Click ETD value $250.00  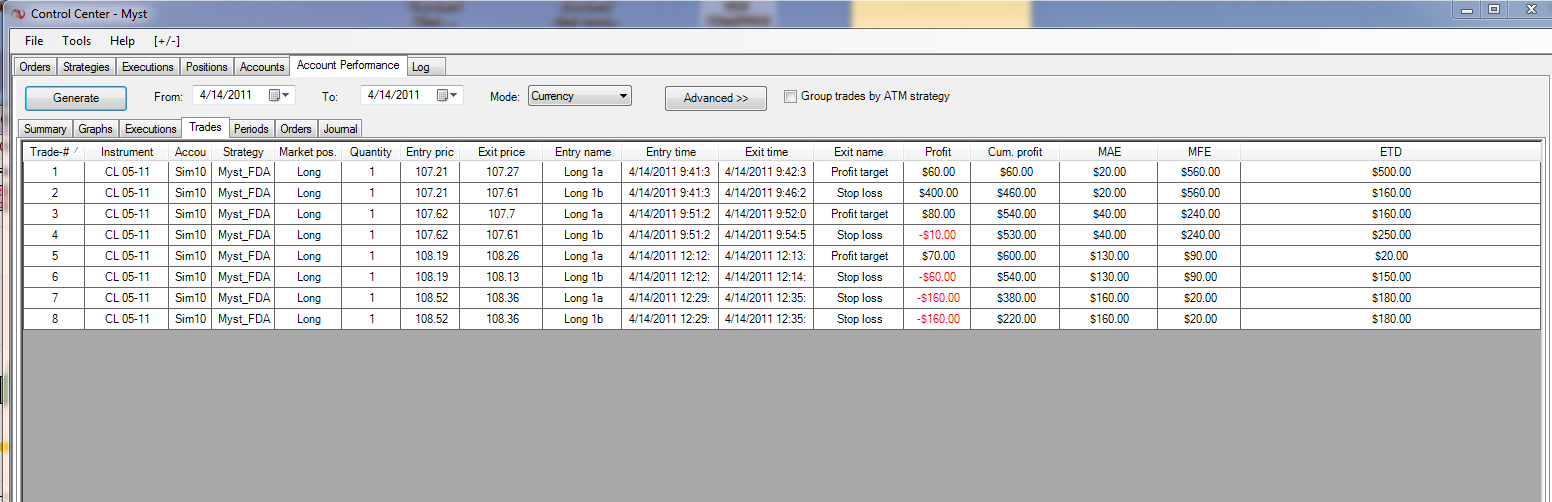1390,235
